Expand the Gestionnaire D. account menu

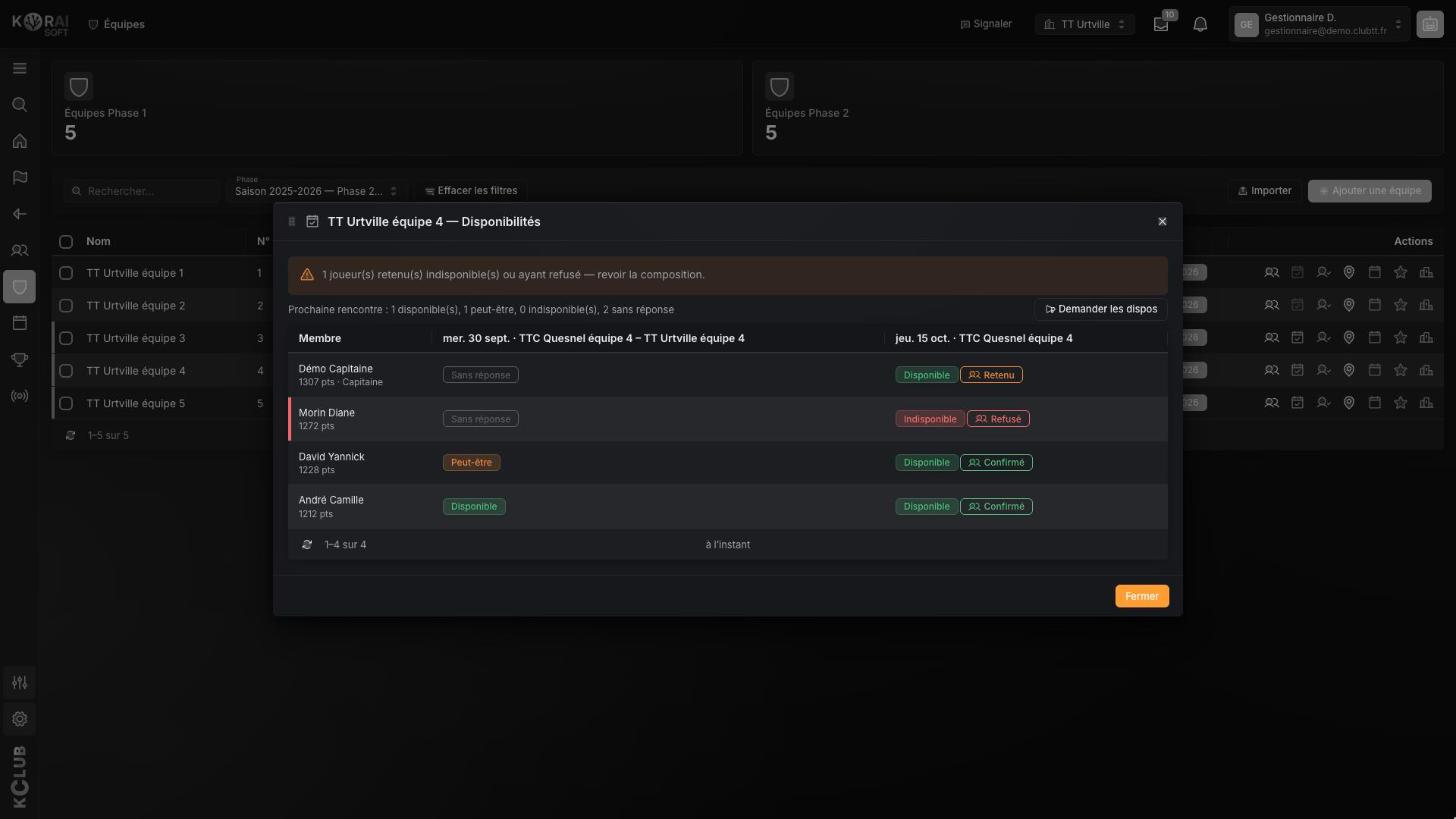pos(1318,24)
